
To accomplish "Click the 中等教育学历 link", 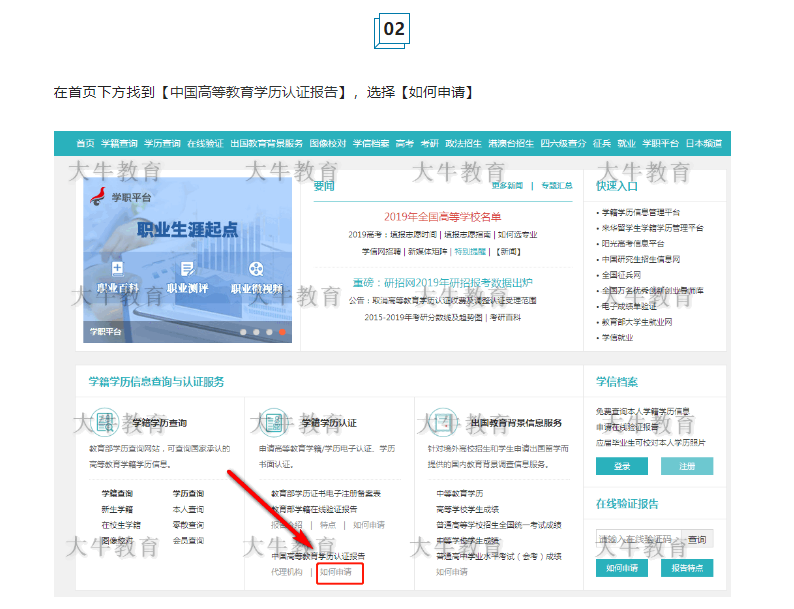I will (x=459, y=494).
